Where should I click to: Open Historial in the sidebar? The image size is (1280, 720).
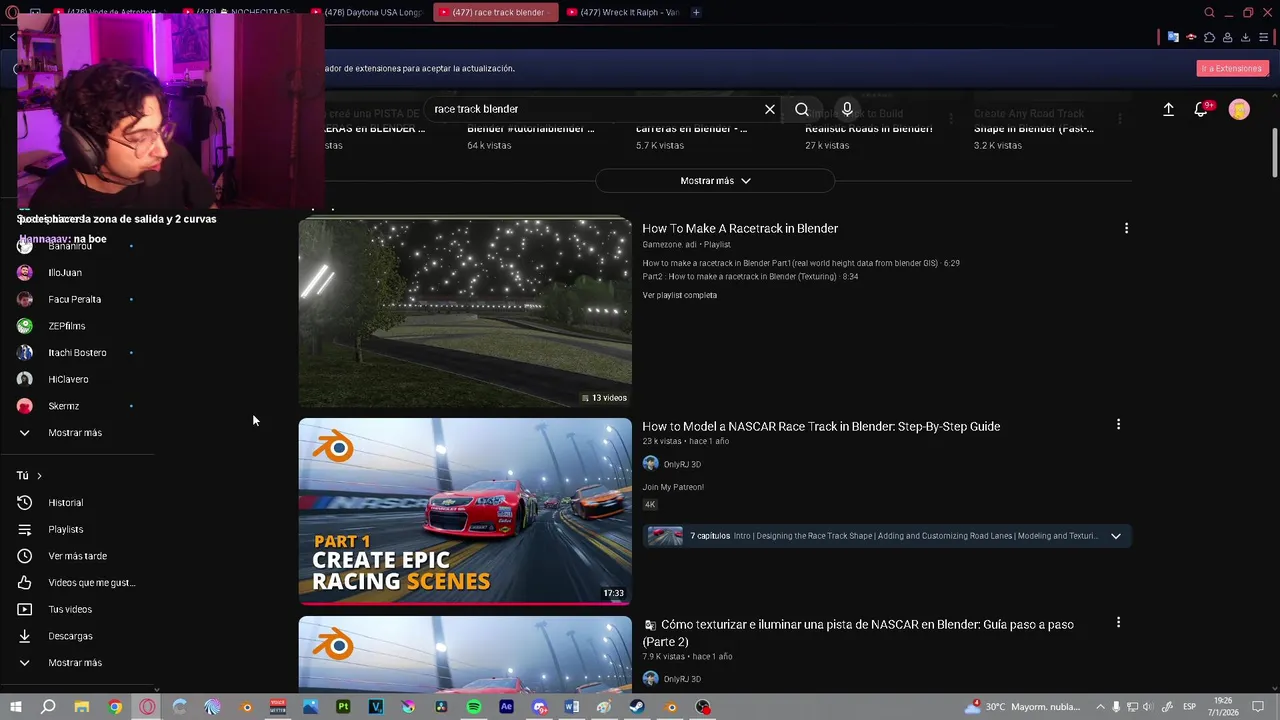tap(66, 503)
